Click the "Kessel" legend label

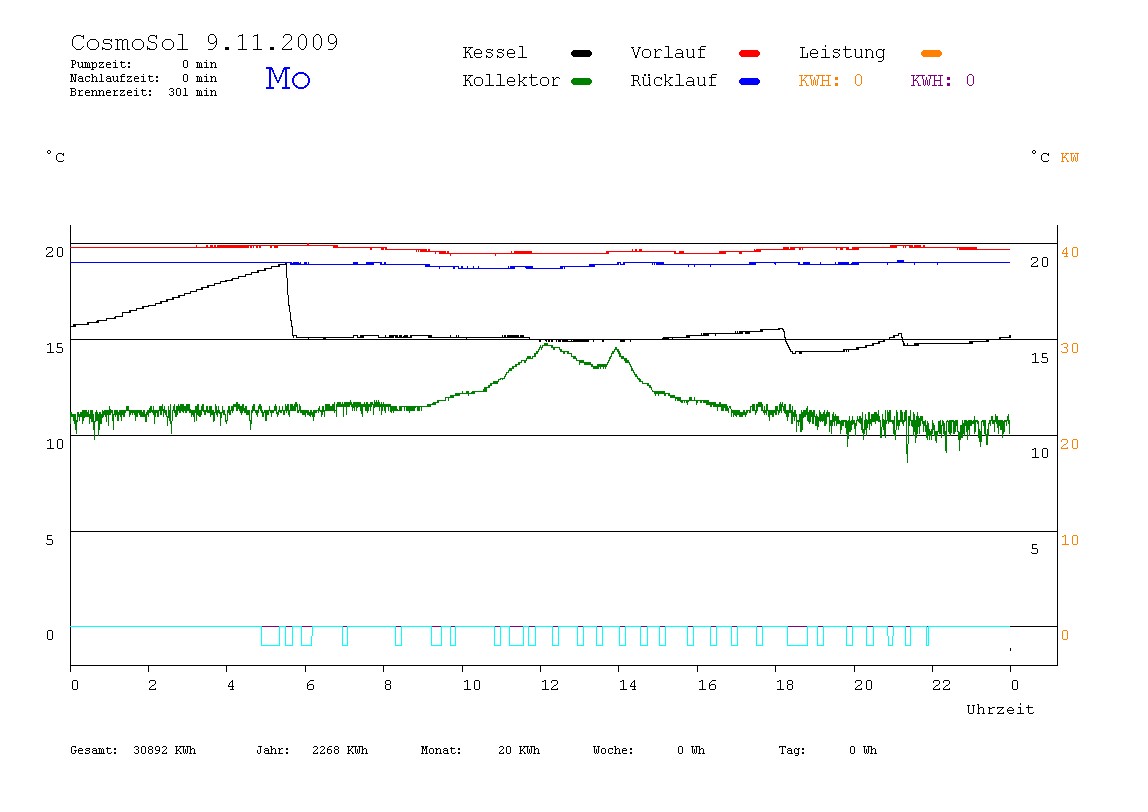coord(495,53)
